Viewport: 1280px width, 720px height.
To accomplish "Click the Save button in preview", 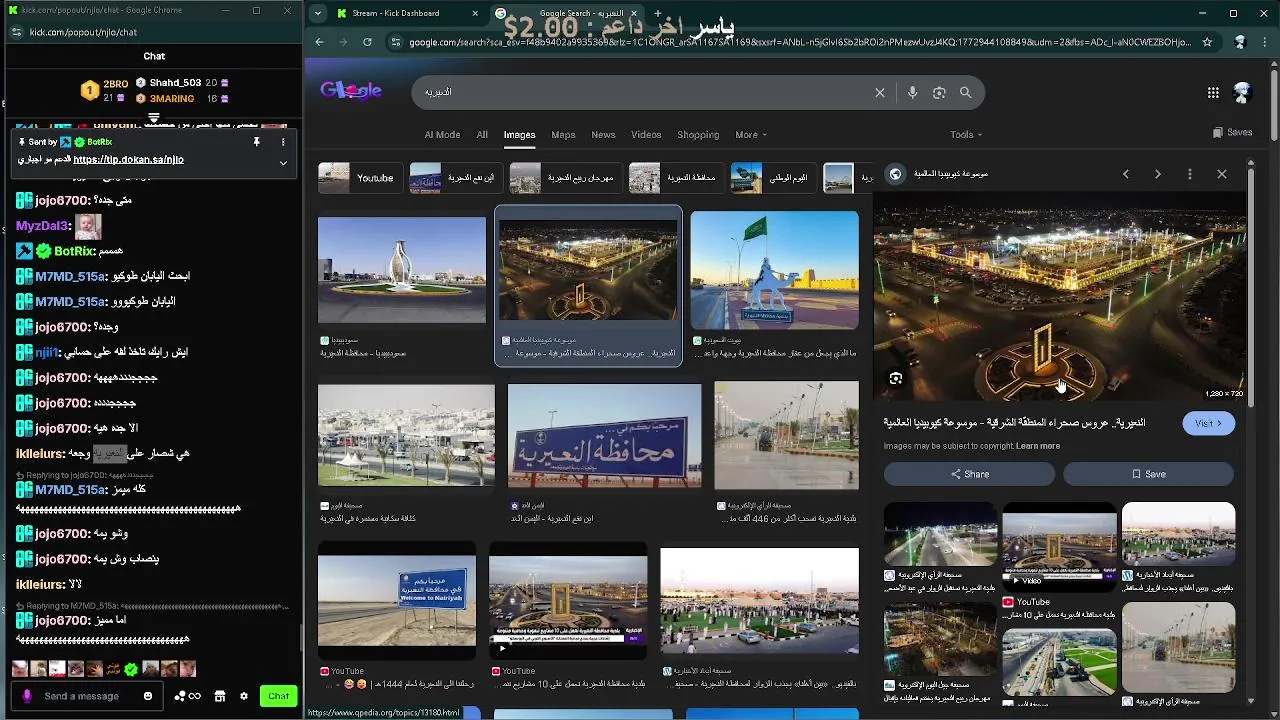I will click(1149, 474).
